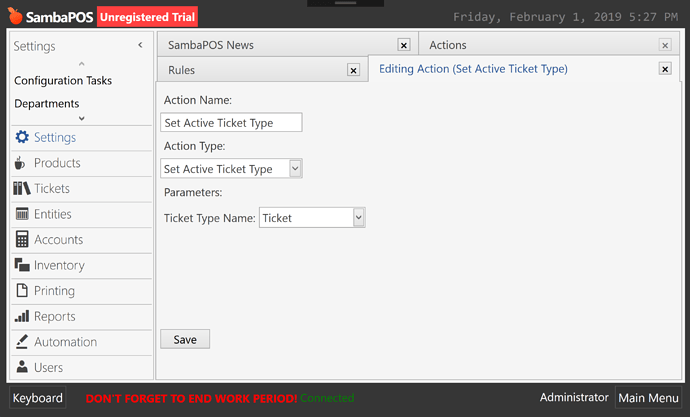Go to Main Menu

point(648,398)
